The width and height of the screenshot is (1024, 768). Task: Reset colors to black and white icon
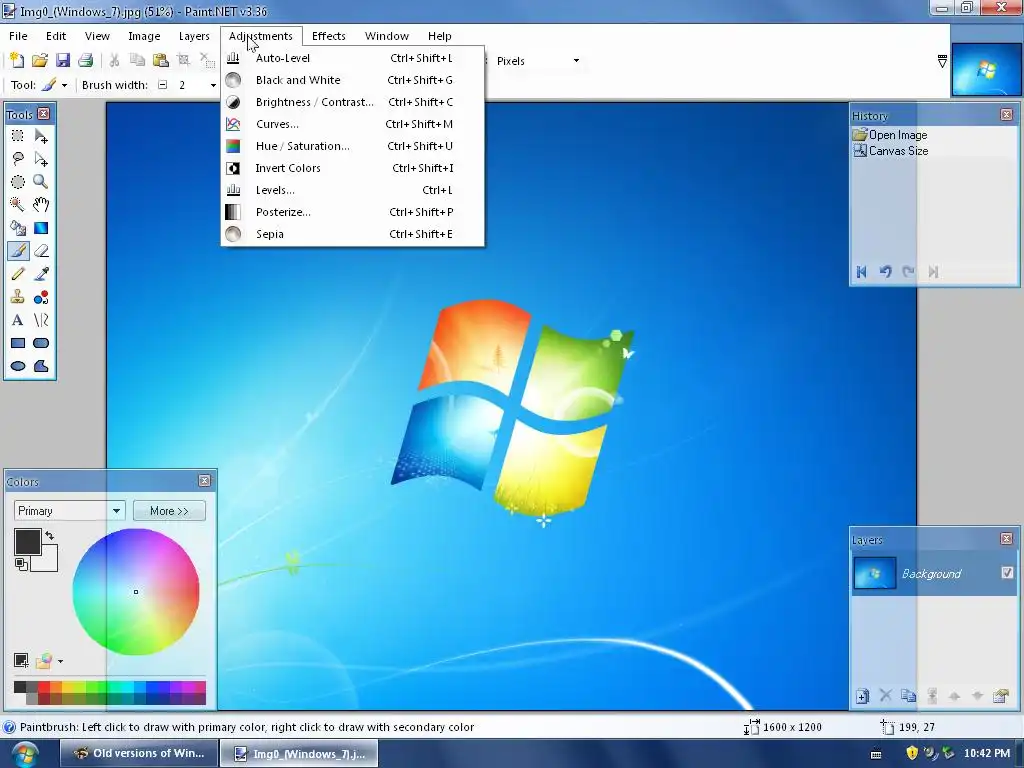pyautogui.click(x=21, y=564)
